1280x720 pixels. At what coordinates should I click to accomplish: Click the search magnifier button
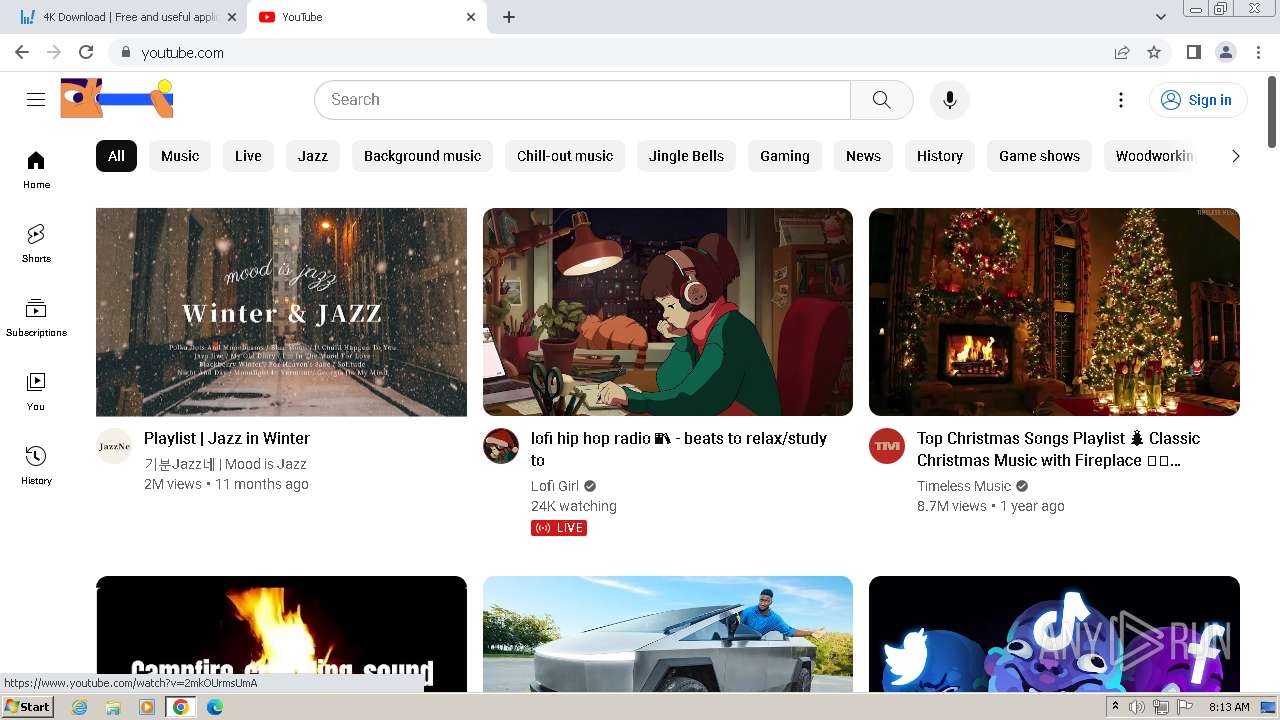[881, 99]
